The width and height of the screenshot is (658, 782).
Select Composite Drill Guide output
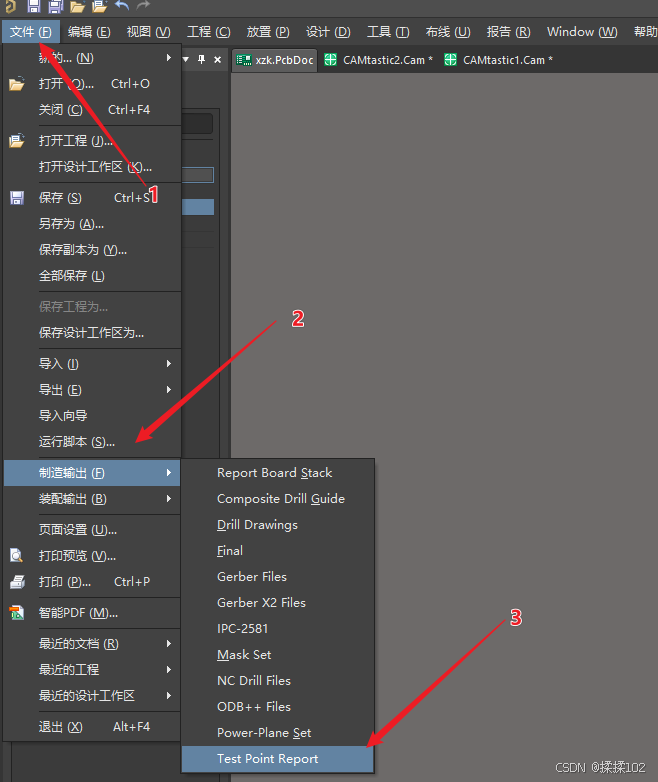pos(277,499)
